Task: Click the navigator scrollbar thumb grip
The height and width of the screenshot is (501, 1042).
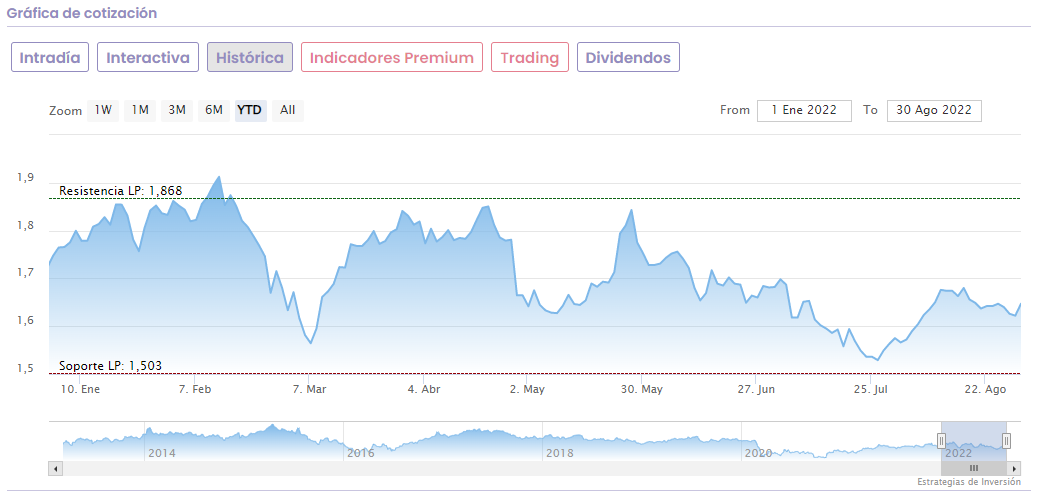Action: pyautogui.click(x=973, y=468)
